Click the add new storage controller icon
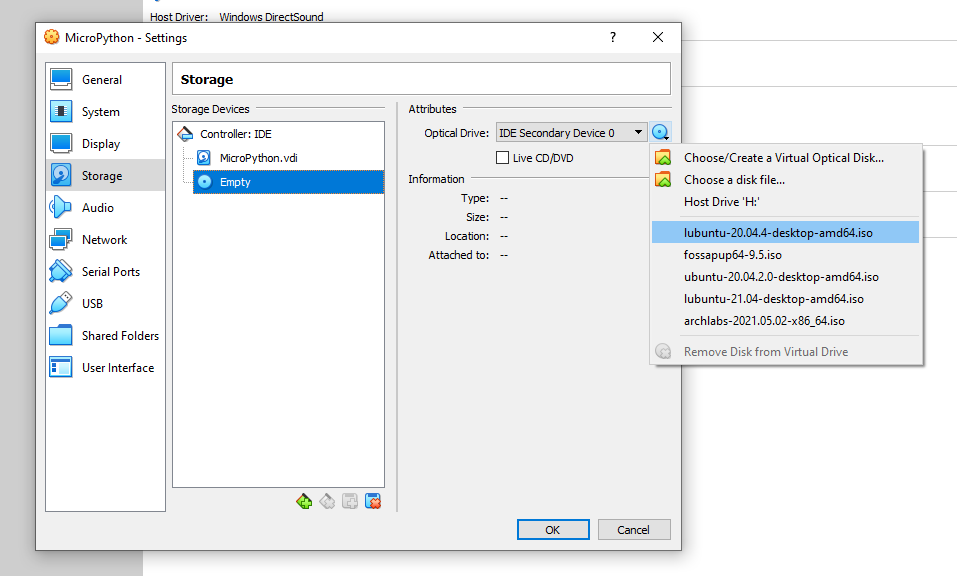The width and height of the screenshot is (957, 576). coord(304,502)
